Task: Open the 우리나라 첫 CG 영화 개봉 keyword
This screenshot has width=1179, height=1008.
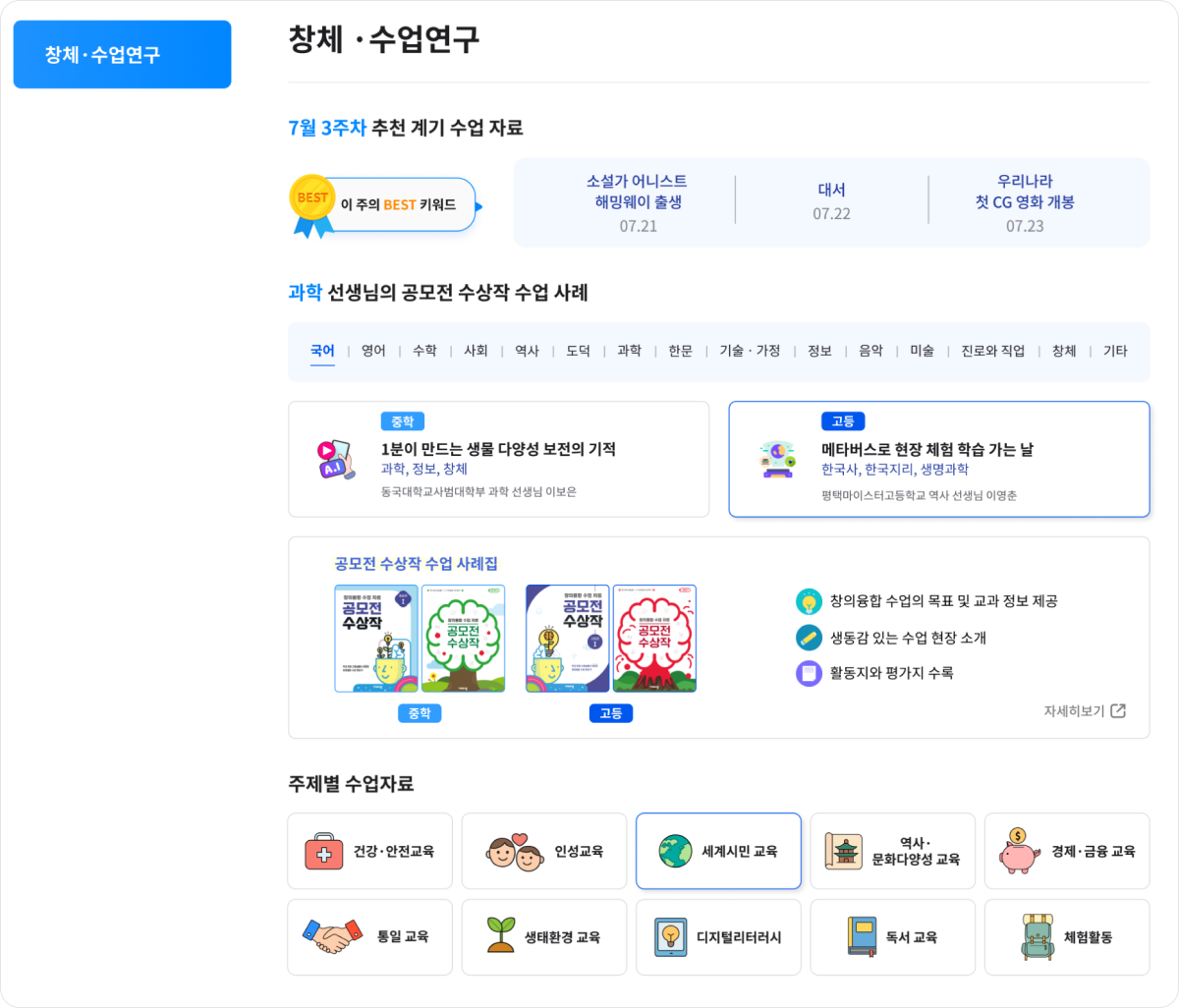Action: (x=1025, y=202)
